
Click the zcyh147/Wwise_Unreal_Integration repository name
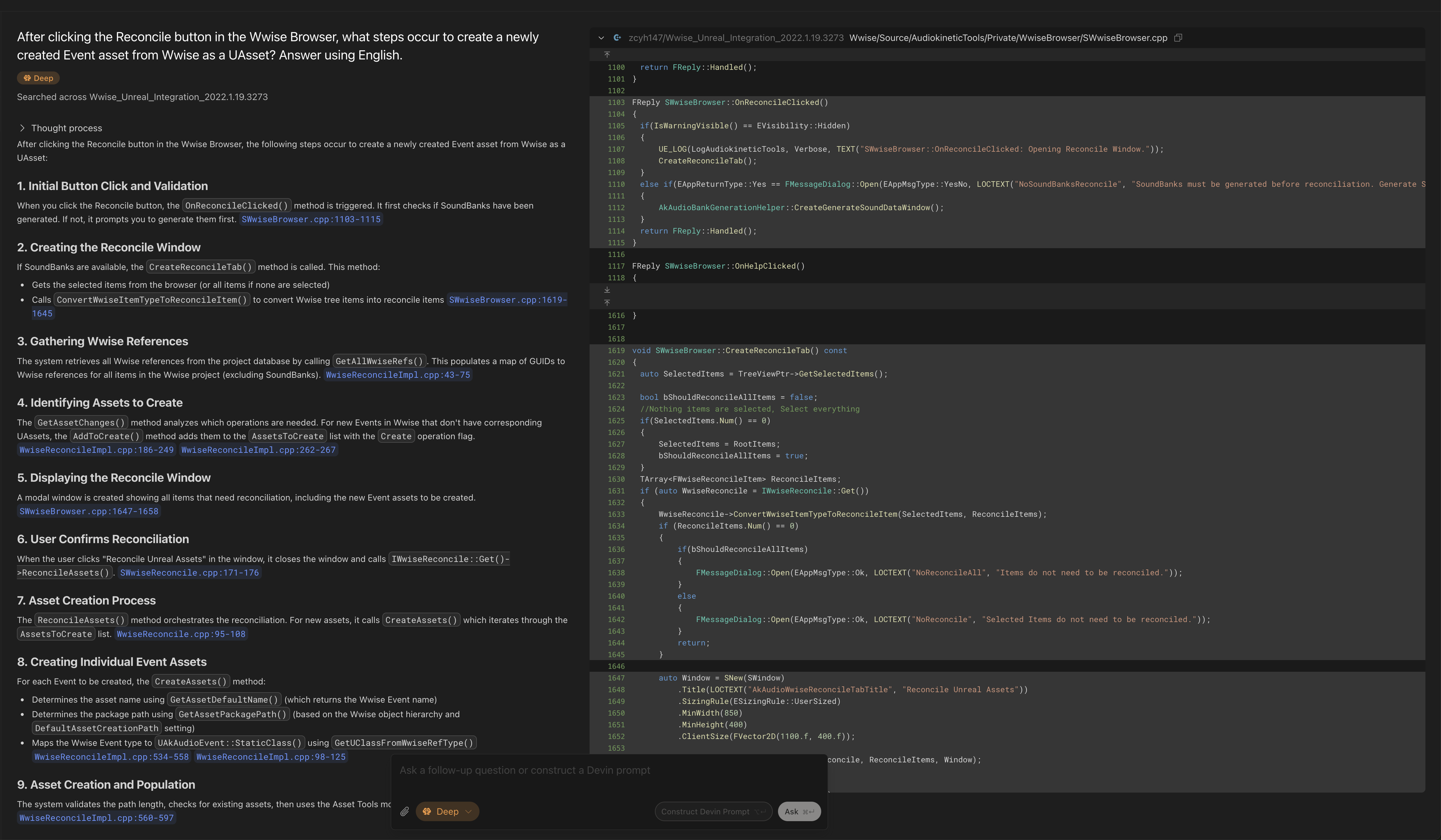coord(735,38)
